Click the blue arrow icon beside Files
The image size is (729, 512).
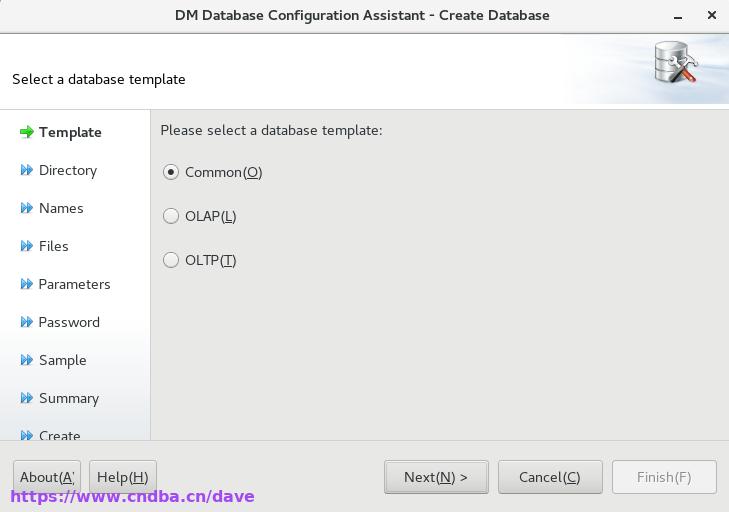[x=27, y=246]
